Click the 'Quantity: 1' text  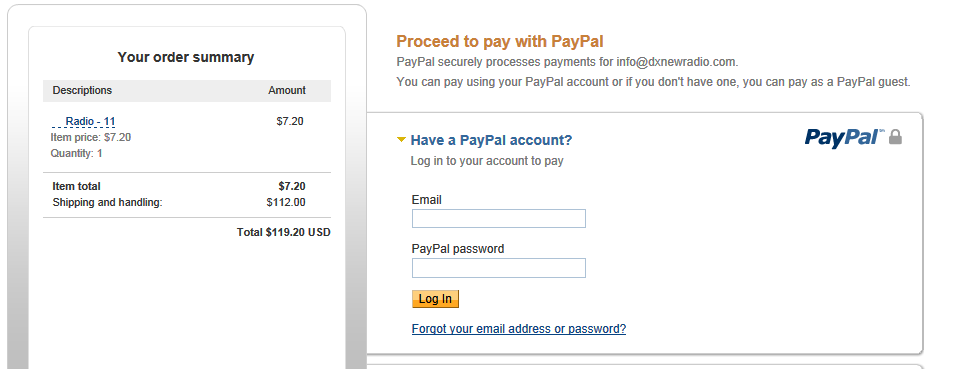(x=76, y=153)
